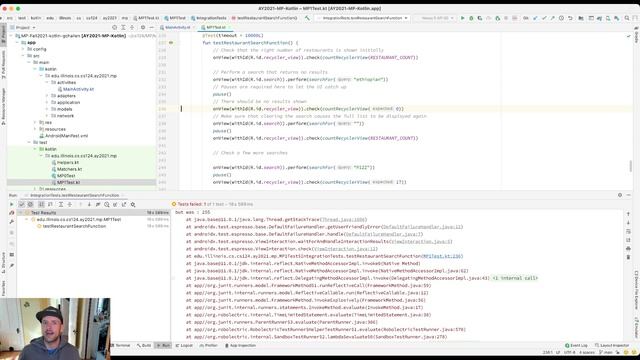Screen dimensions: 640x360
Task: Collapse all icon in Project panel header
Action: [132, 27]
